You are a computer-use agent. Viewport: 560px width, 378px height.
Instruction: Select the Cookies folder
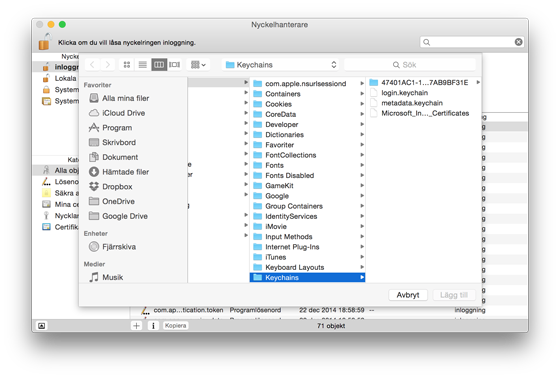[308, 104]
